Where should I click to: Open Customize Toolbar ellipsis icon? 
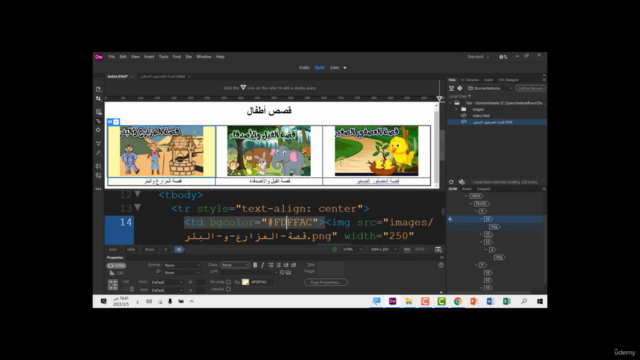[98, 189]
